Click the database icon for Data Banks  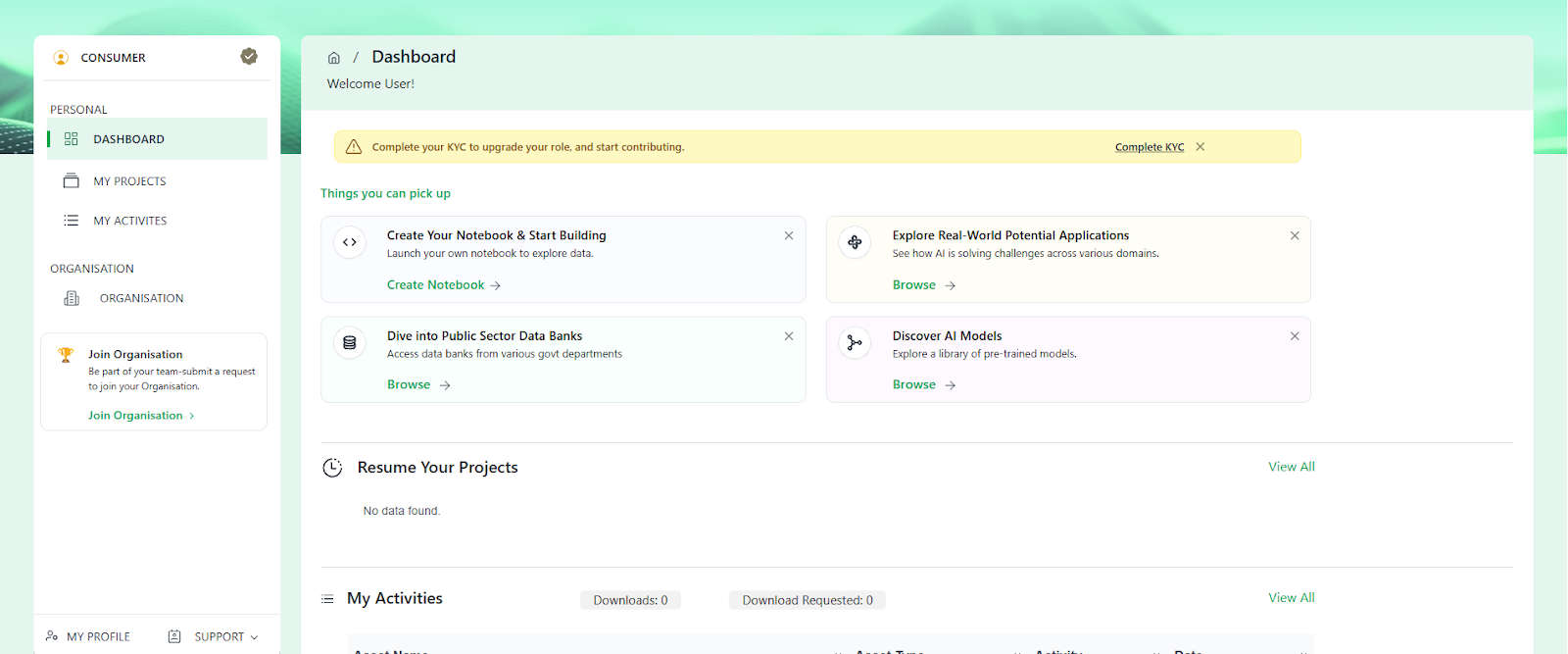(350, 343)
